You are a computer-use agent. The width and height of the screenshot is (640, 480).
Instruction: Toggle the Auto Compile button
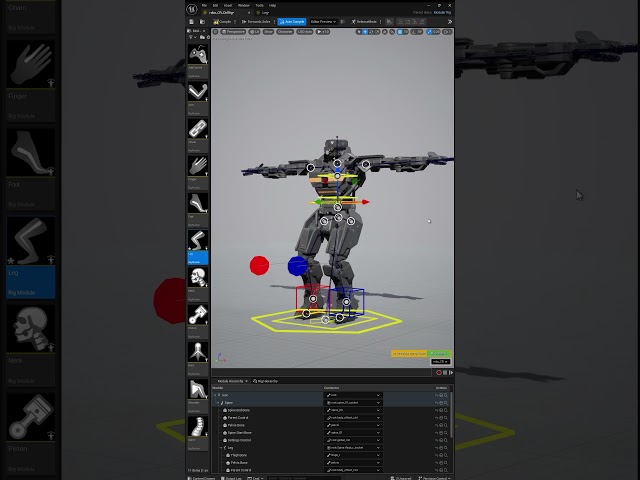coord(292,22)
